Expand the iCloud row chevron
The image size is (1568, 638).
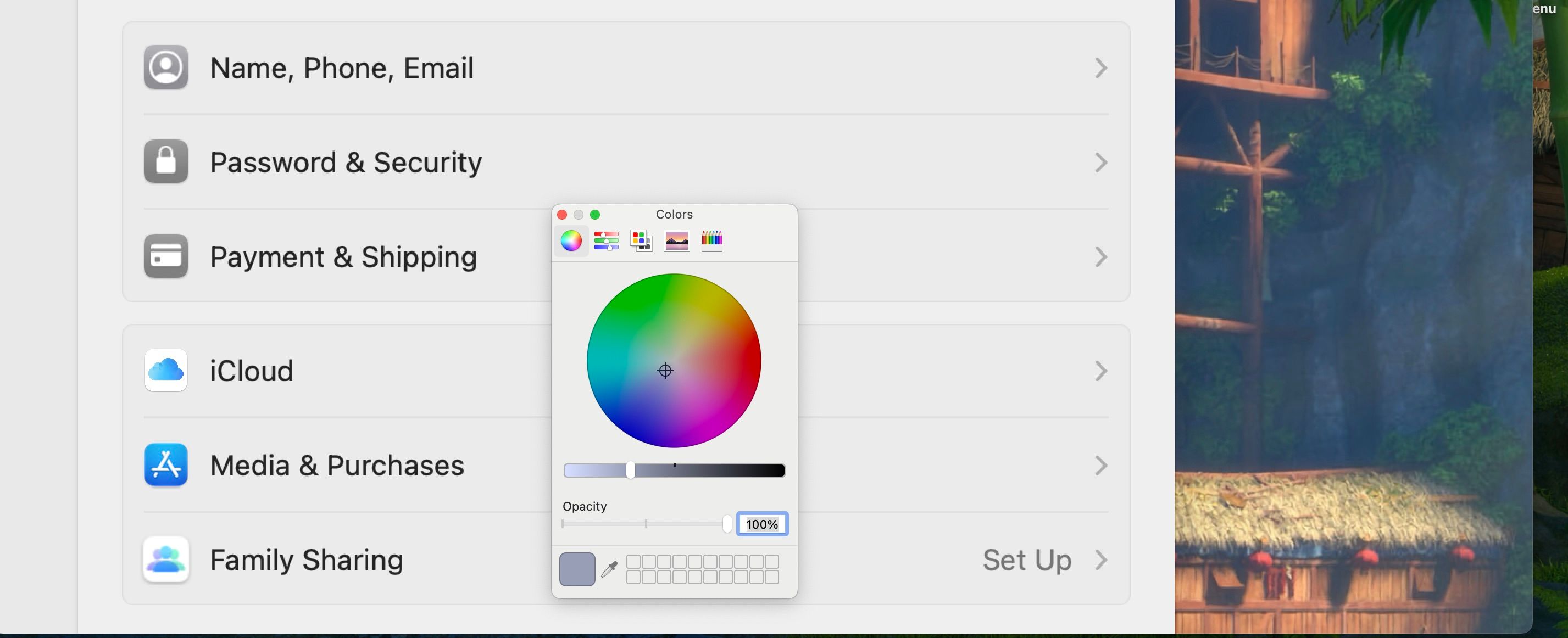point(1100,371)
